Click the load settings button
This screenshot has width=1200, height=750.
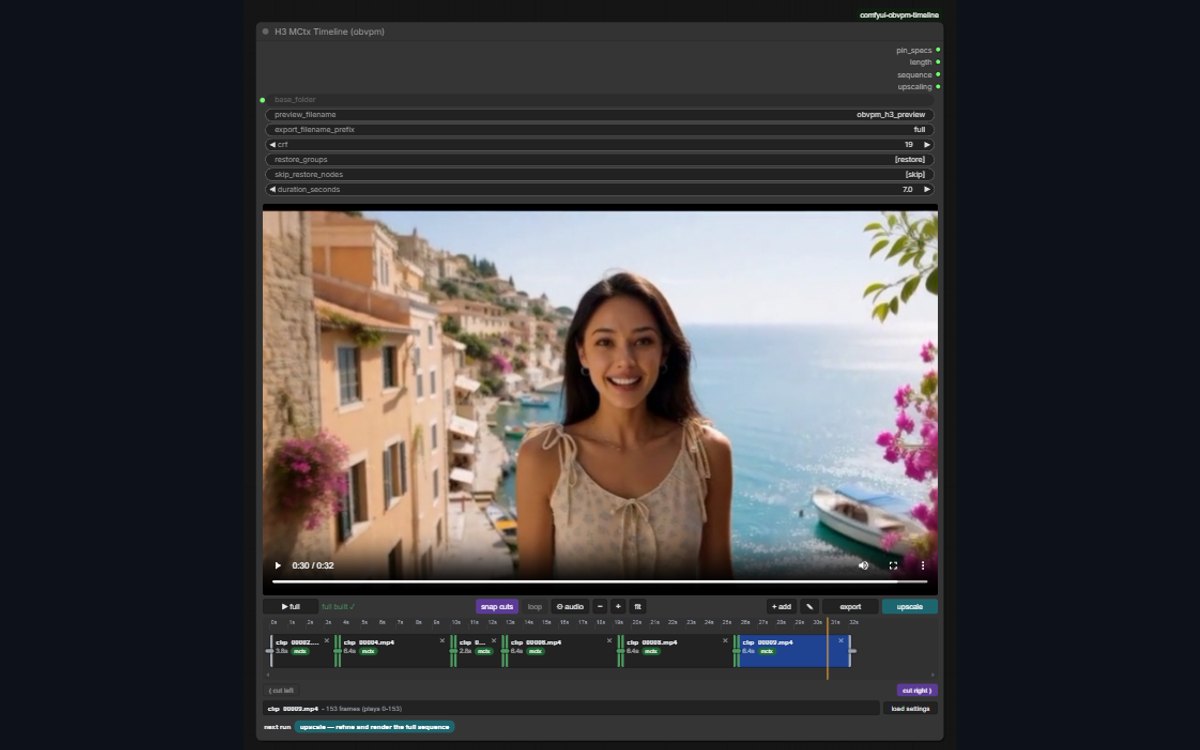(x=910, y=709)
